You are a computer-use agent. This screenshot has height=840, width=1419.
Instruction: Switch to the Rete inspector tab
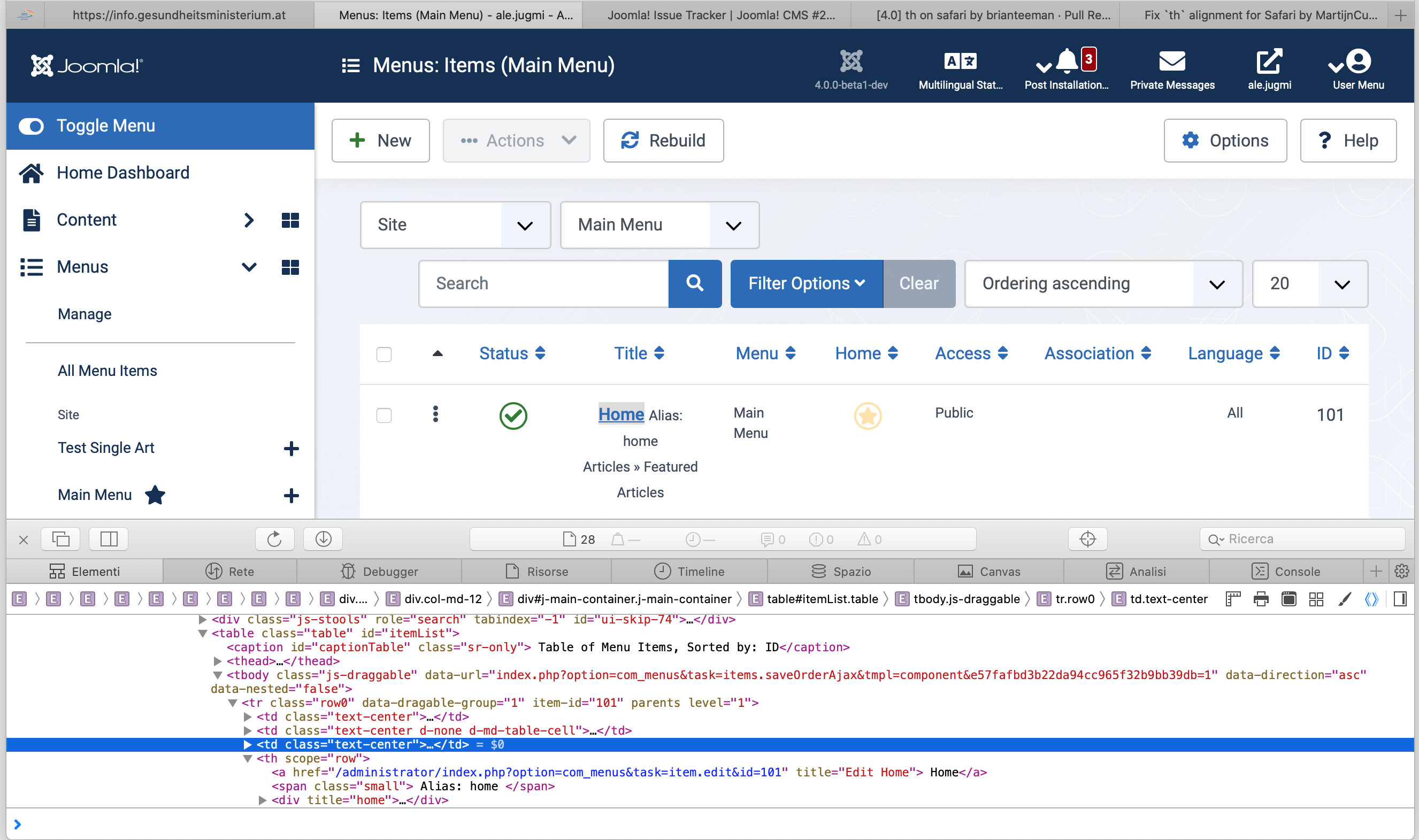(229, 571)
